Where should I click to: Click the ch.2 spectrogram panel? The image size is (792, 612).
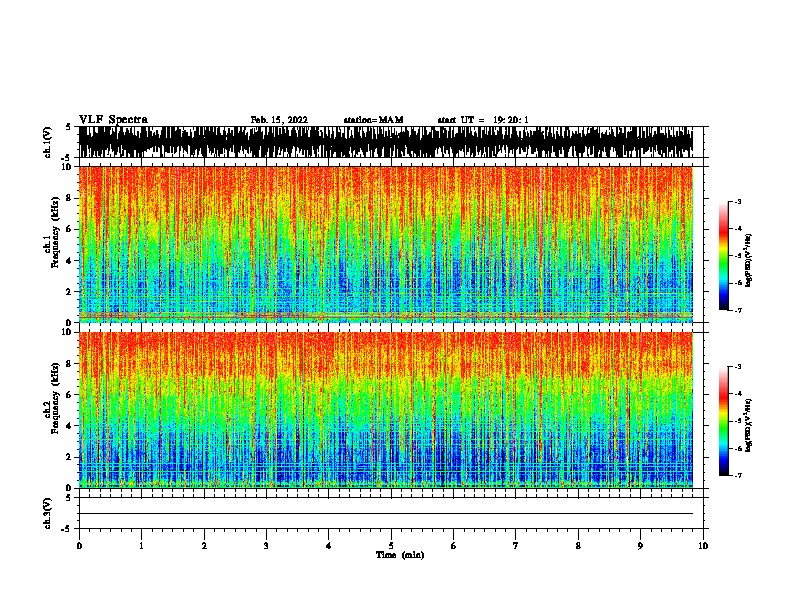pyautogui.click(x=386, y=410)
